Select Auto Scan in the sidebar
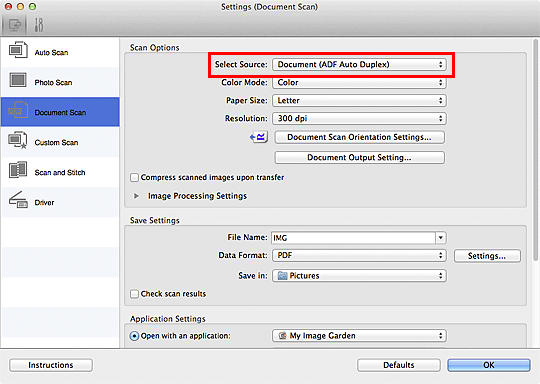Screen dimensions: 540x384 [60, 52]
